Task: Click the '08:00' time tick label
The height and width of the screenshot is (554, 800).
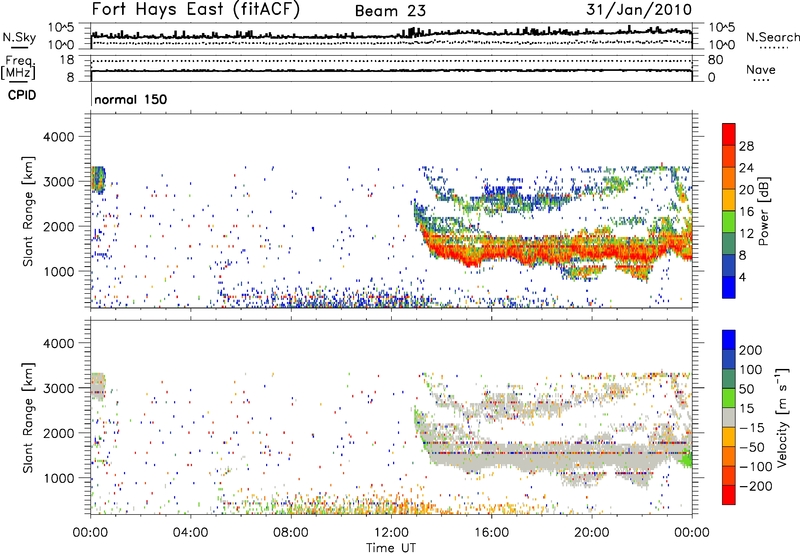Action: [291, 533]
